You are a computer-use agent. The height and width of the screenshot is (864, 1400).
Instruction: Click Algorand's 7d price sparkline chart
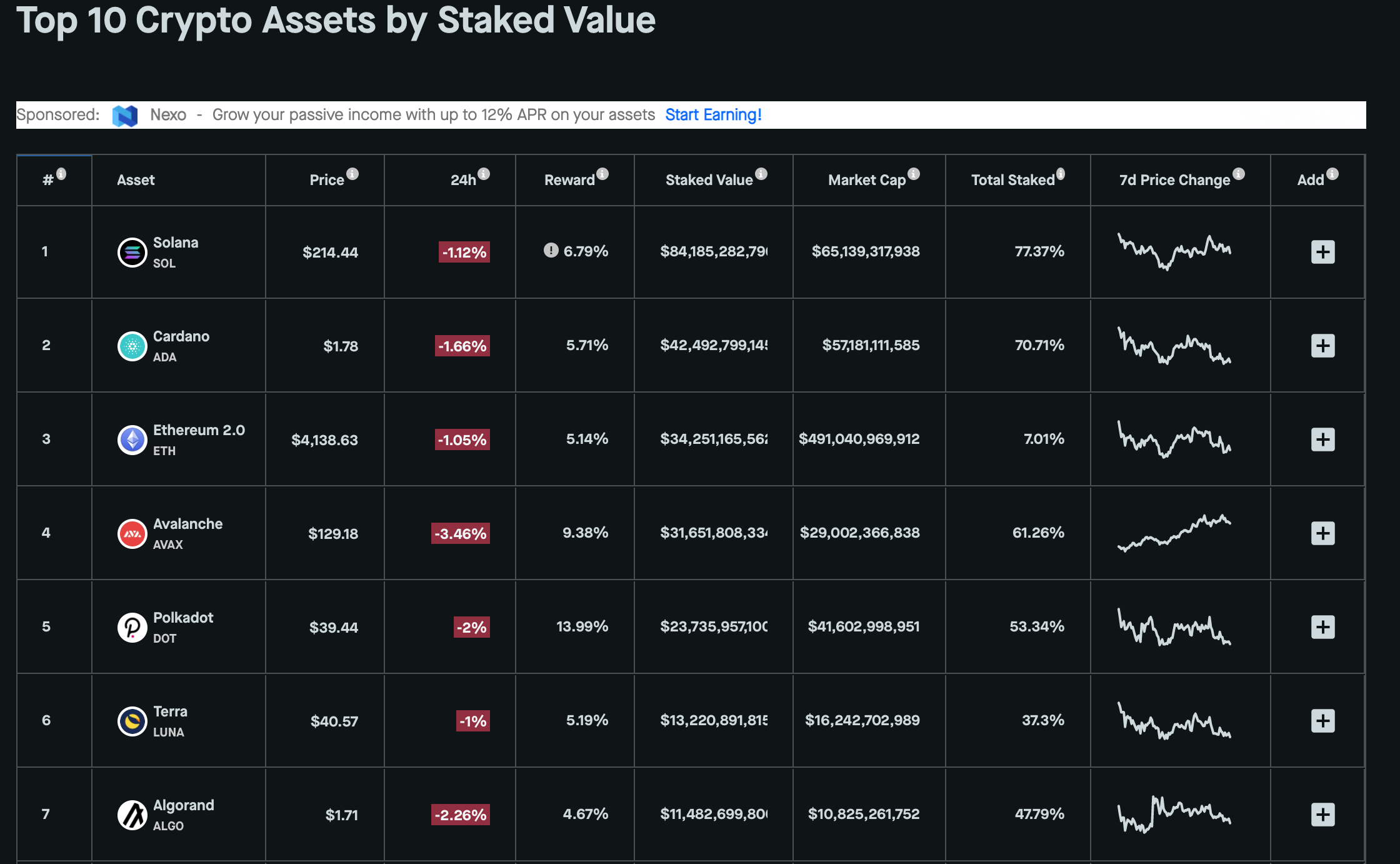[1174, 815]
